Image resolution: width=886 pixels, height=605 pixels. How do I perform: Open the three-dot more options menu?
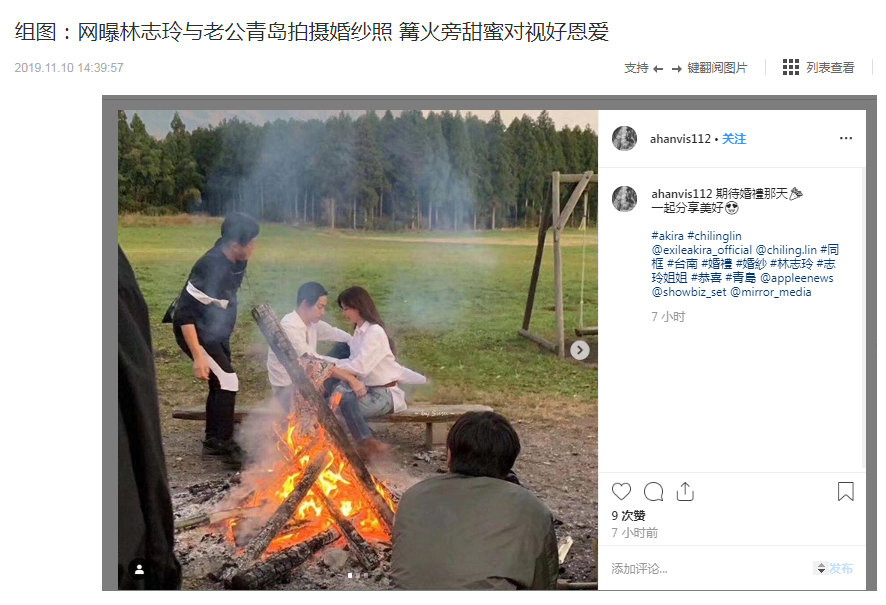tap(845, 138)
